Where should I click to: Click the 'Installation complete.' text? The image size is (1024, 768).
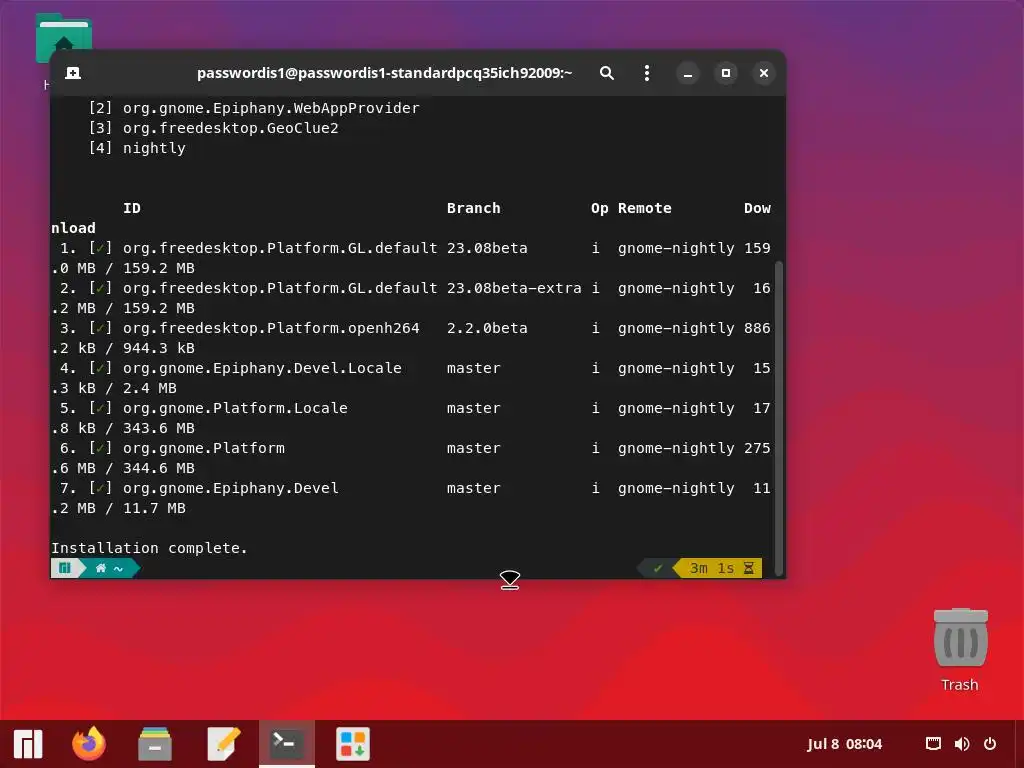pos(150,548)
